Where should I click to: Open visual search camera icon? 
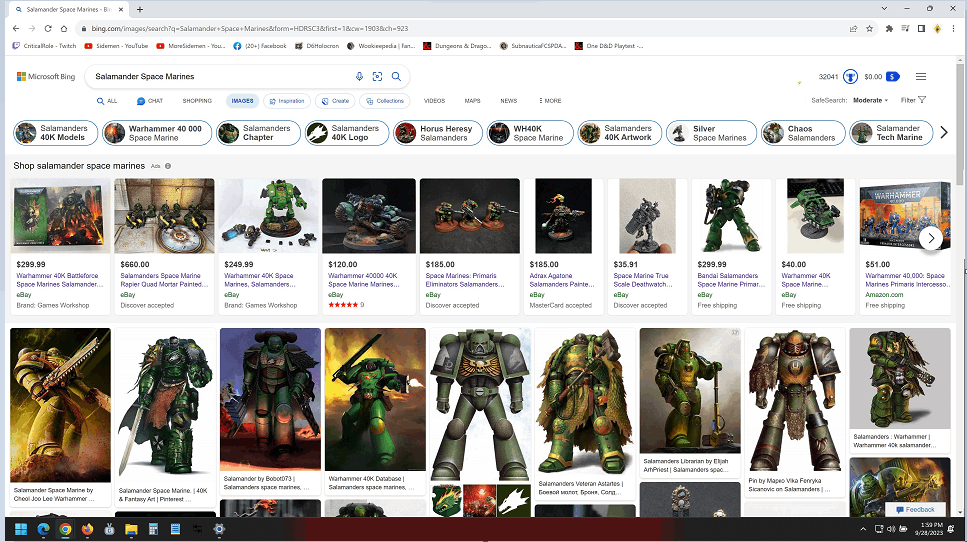pos(377,76)
